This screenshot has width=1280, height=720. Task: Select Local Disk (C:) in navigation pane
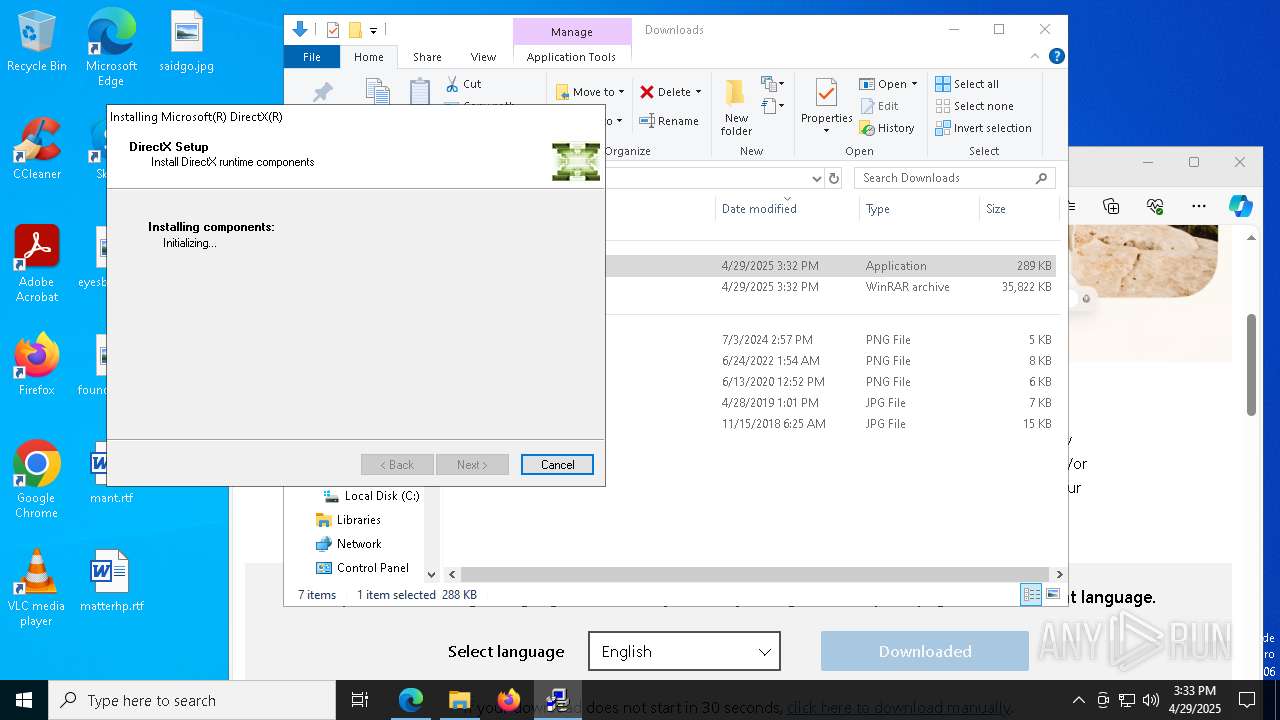tap(371, 496)
